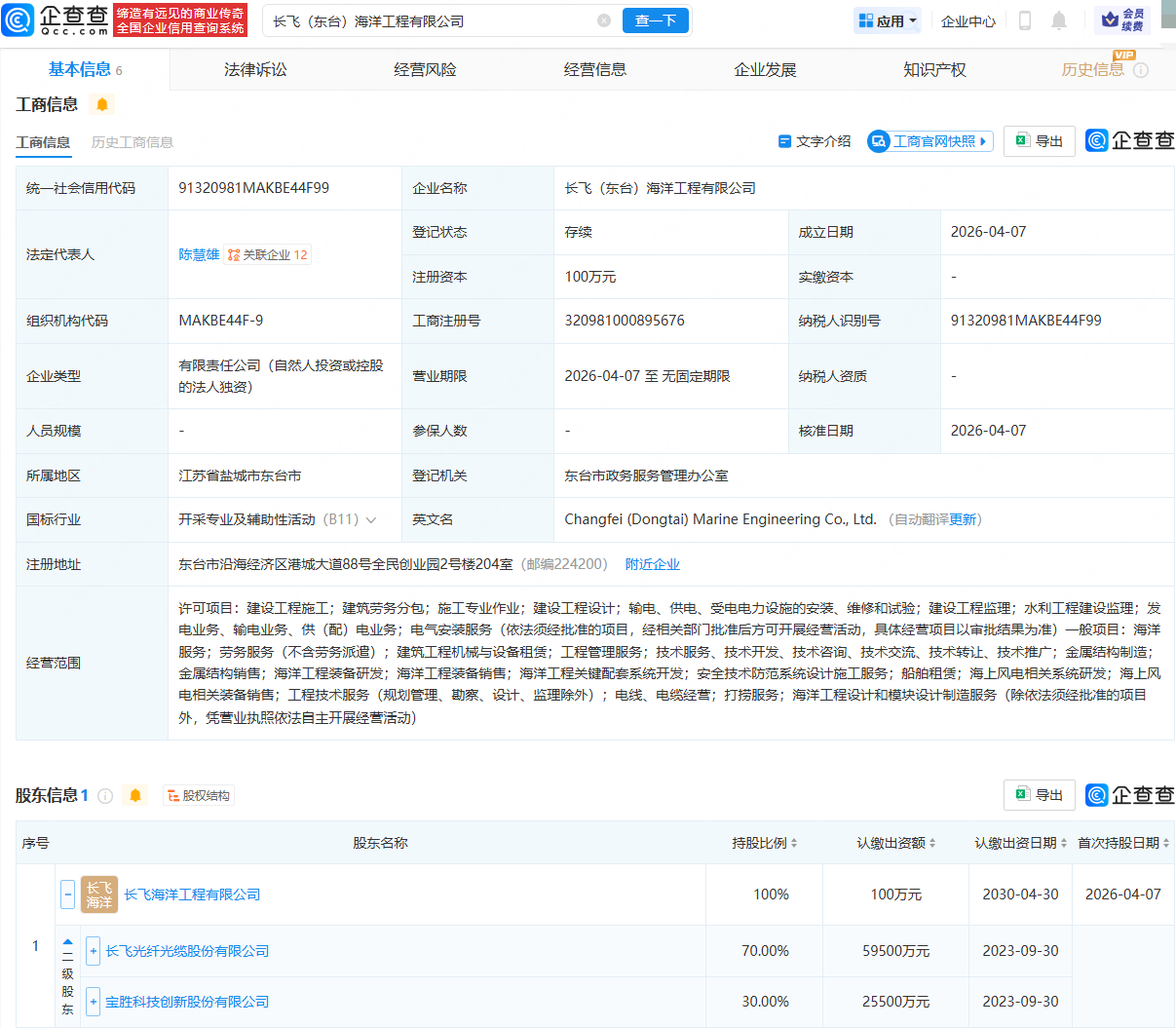Screen dimensions: 1176x1028
Task: Open the 股权结构 equity structure chart
Action: (199, 796)
